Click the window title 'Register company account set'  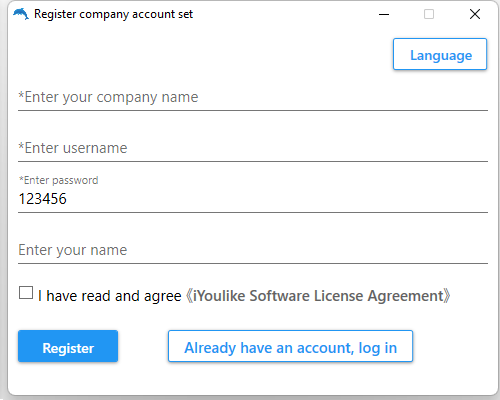point(113,14)
